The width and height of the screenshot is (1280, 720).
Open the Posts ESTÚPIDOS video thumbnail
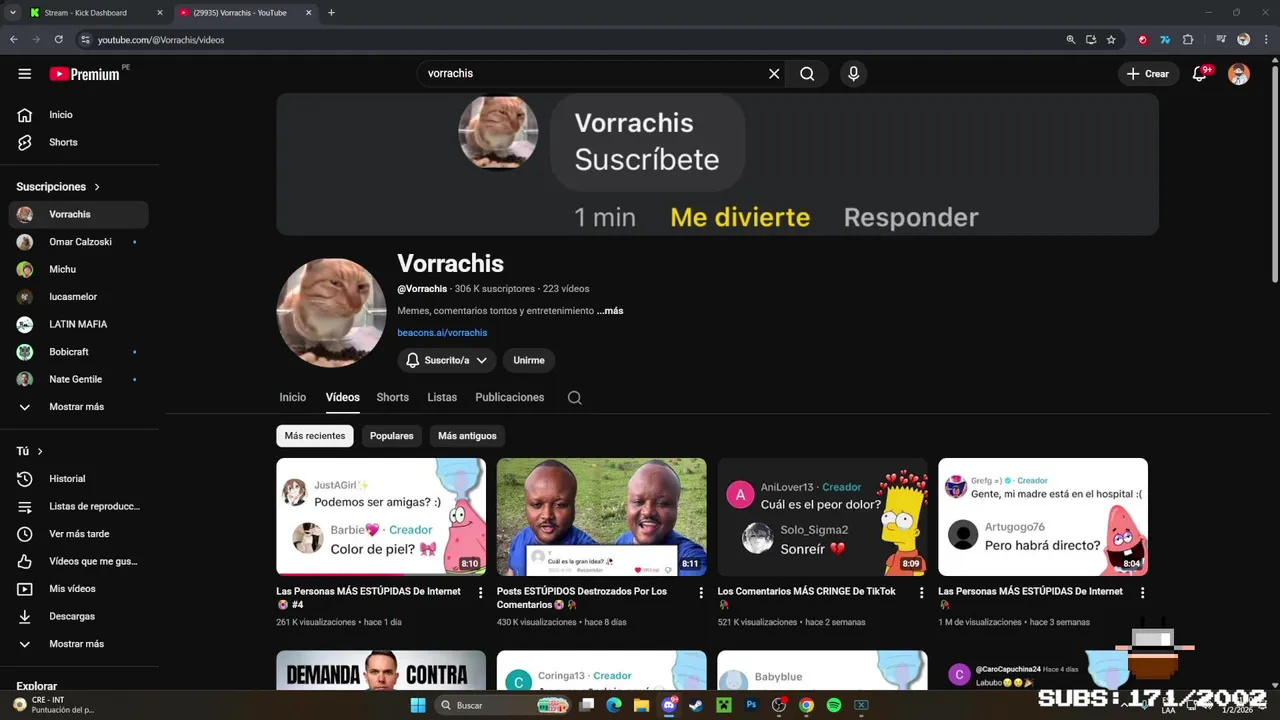[x=601, y=517]
